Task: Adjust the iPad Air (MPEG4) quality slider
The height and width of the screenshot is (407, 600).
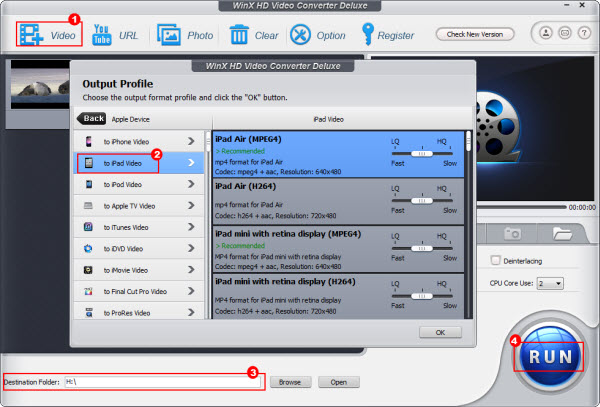Action: point(423,154)
